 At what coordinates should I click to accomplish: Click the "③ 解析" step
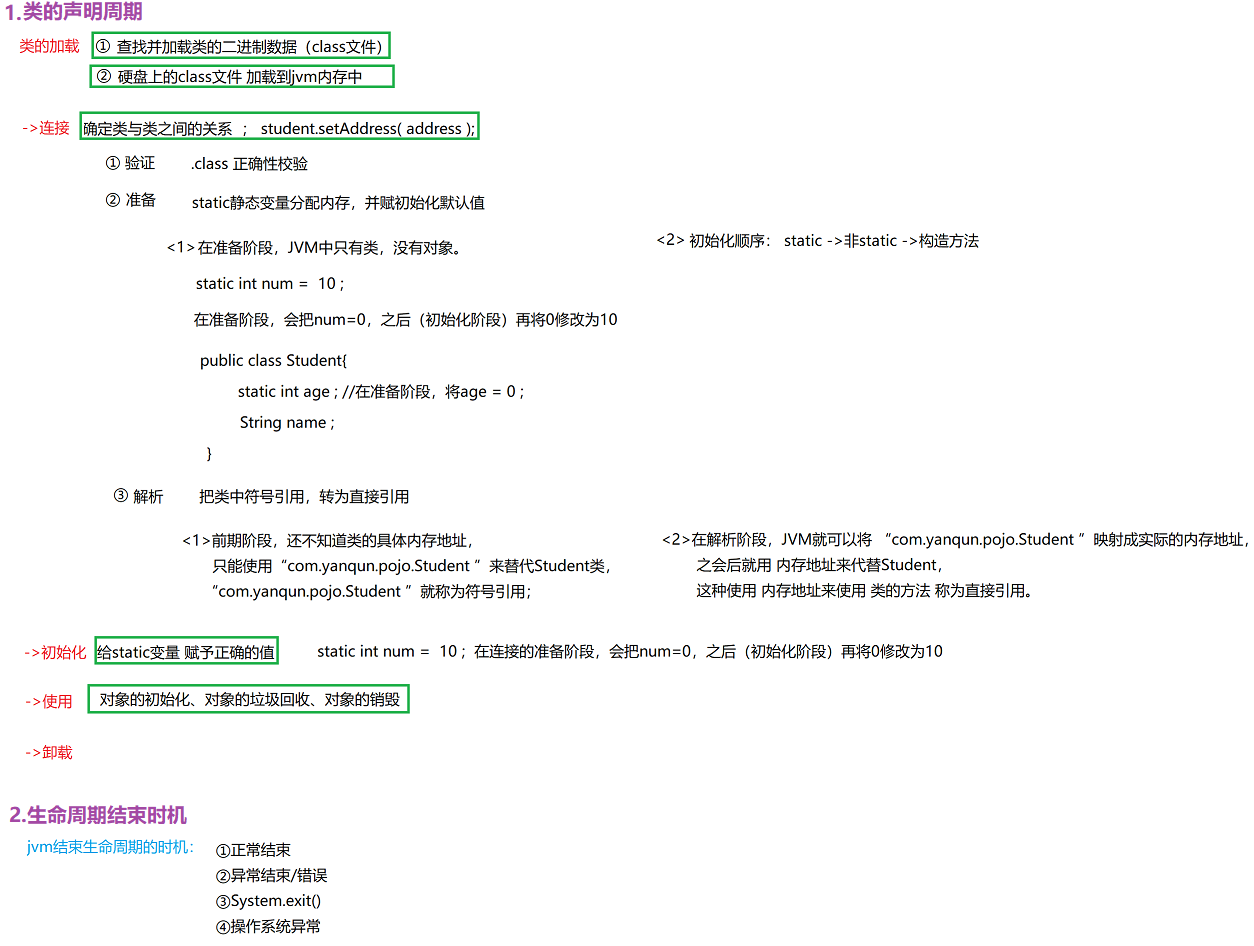click(x=138, y=496)
